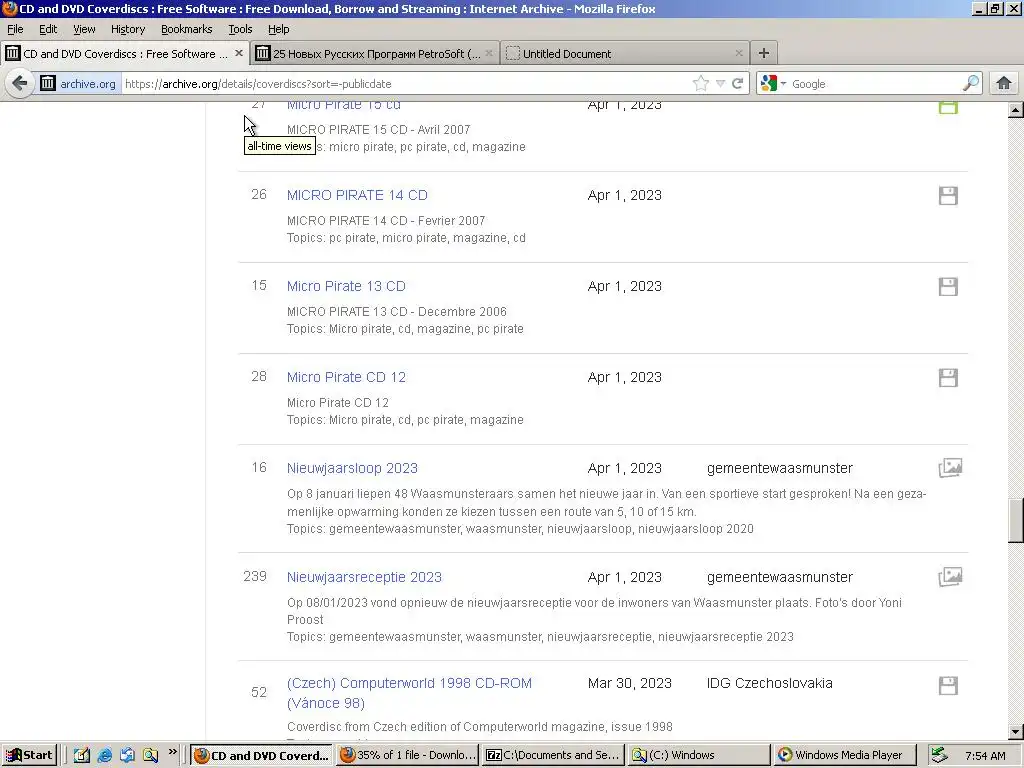Click the search magnifier icon in search box
1024x768 pixels.
point(970,84)
